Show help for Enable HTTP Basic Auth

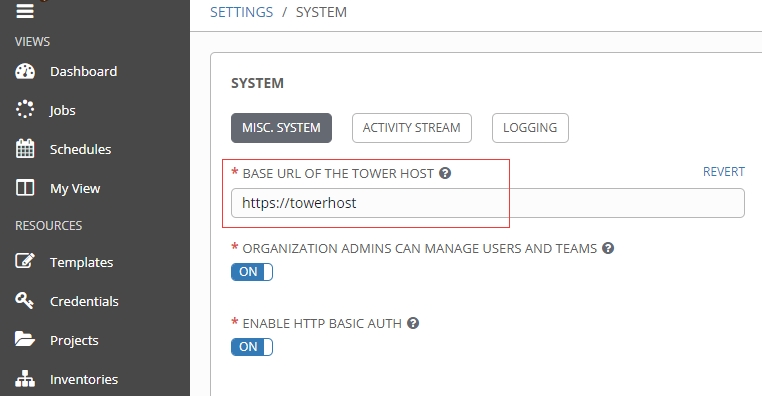click(x=413, y=323)
